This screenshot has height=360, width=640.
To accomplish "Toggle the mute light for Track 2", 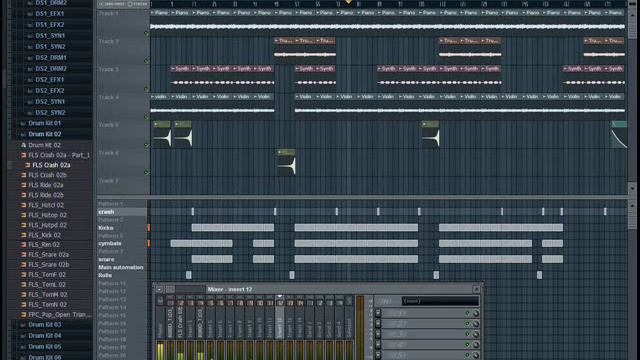I will 147,61.
